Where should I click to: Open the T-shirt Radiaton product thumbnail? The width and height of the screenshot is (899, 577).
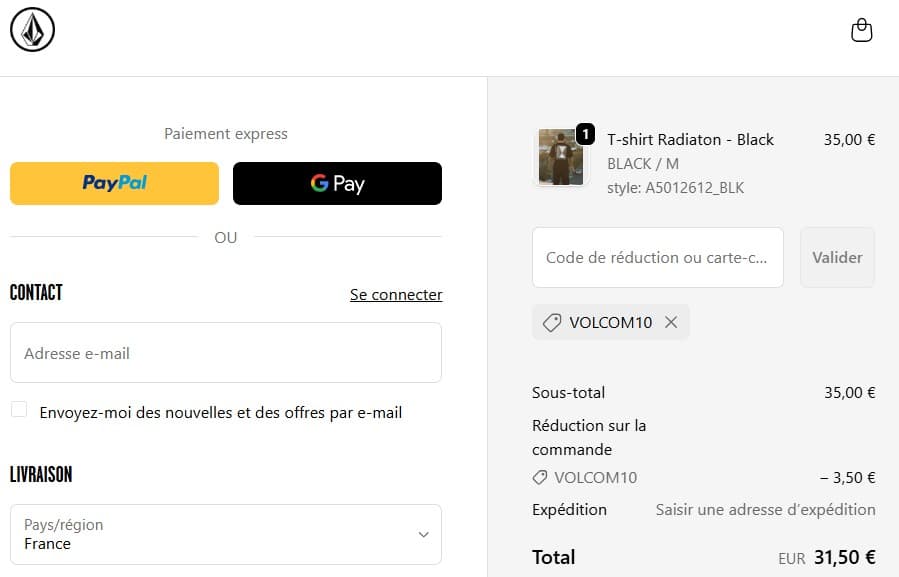tap(560, 157)
